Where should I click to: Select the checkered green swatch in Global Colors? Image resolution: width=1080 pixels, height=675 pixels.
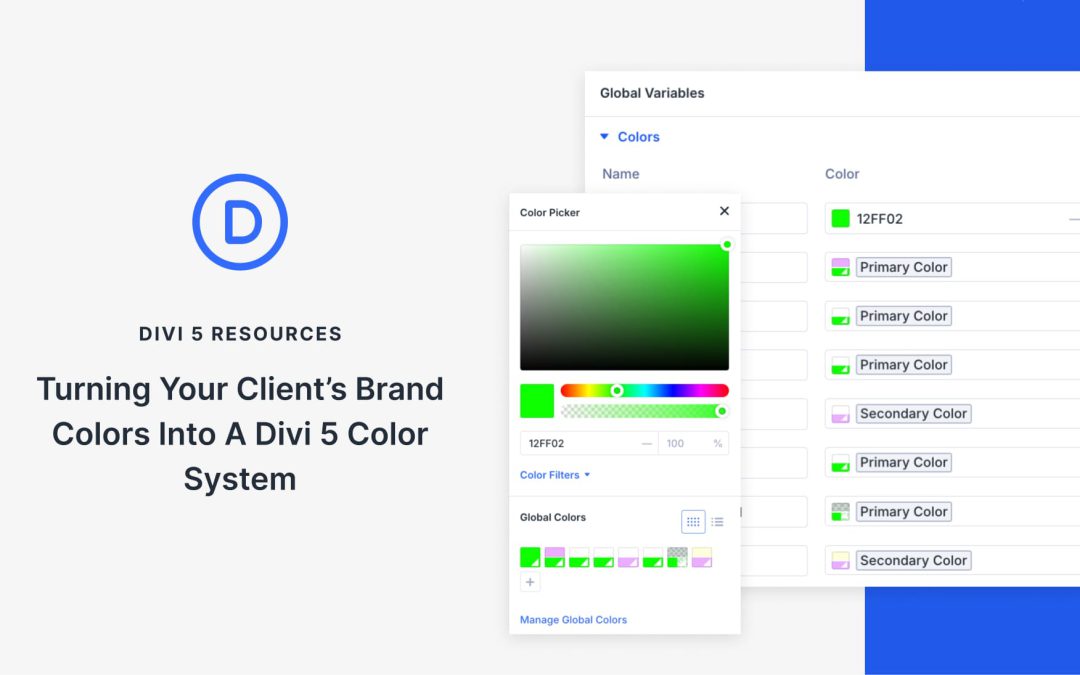(x=677, y=557)
